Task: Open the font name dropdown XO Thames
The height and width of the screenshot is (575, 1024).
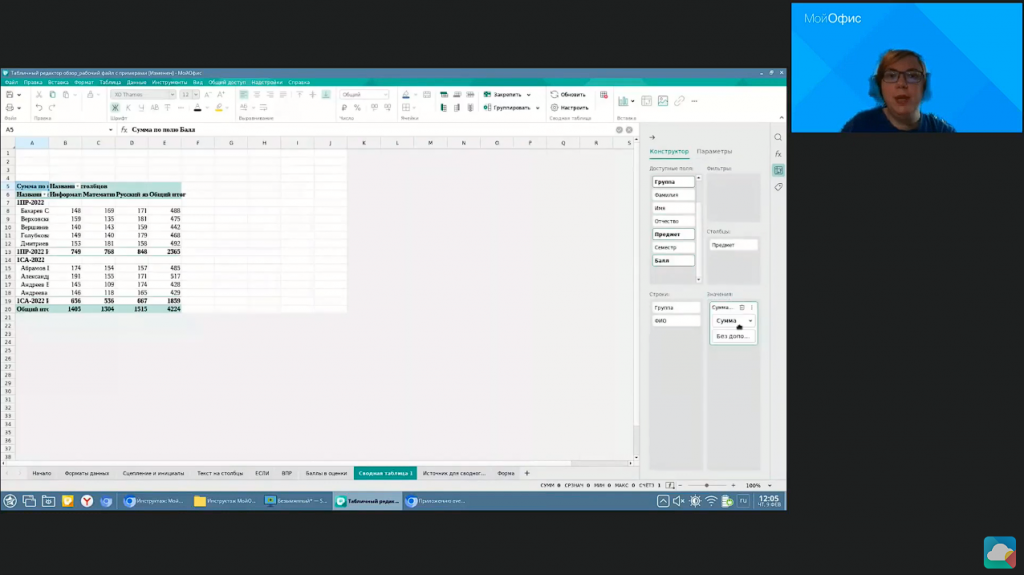Action: tap(143, 95)
